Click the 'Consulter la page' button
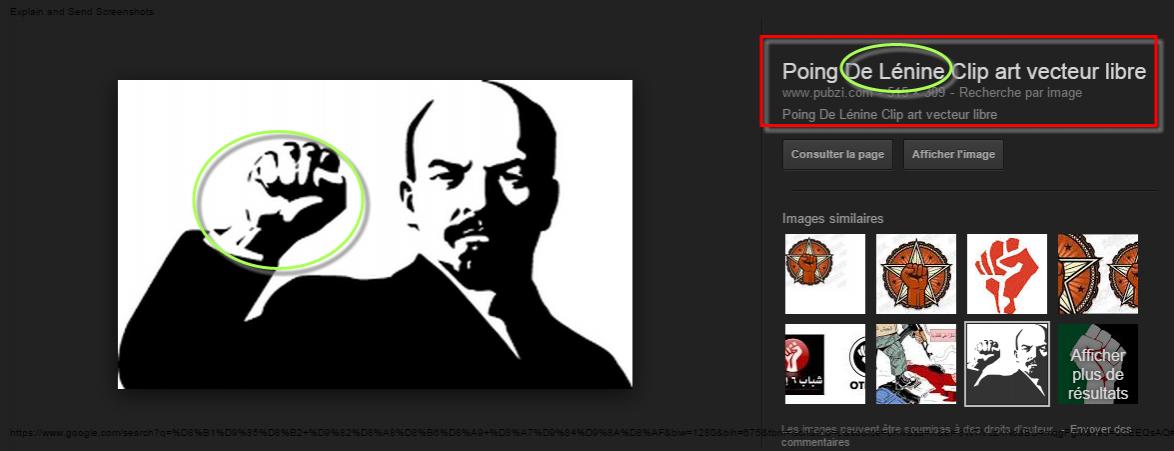The height and width of the screenshot is (451, 1174). (x=837, y=154)
